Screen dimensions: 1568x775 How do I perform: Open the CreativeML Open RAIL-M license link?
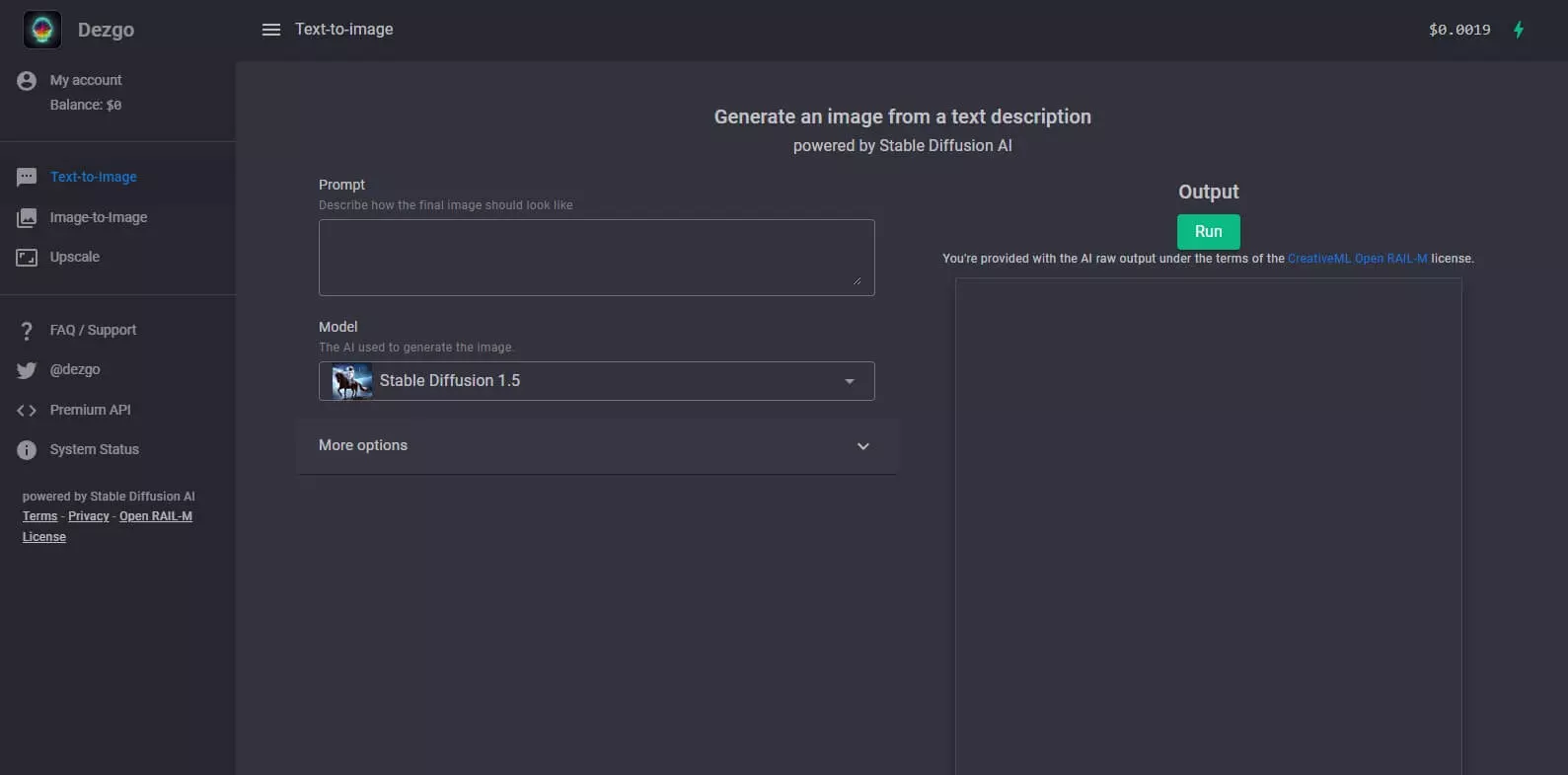click(1357, 259)
